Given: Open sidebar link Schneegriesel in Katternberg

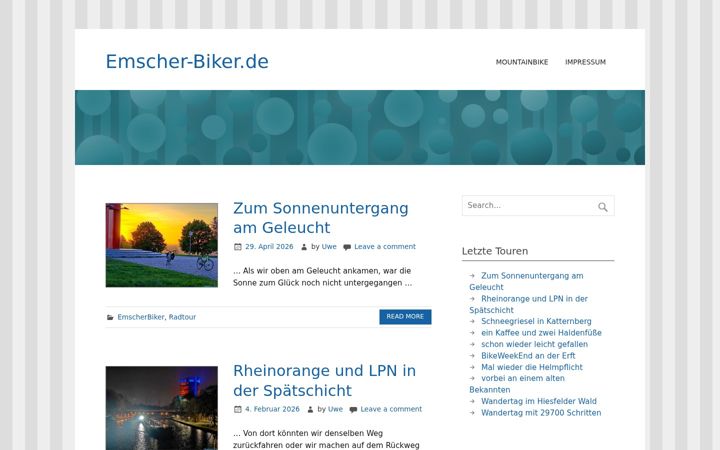Looking at the screenshot, I should [536, 321].
